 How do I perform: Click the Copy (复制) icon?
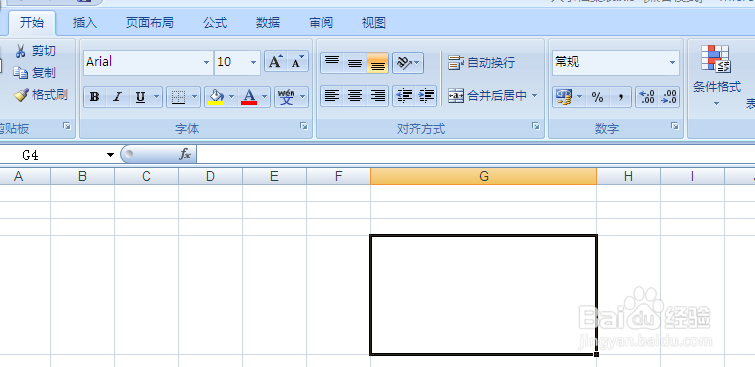21,73
